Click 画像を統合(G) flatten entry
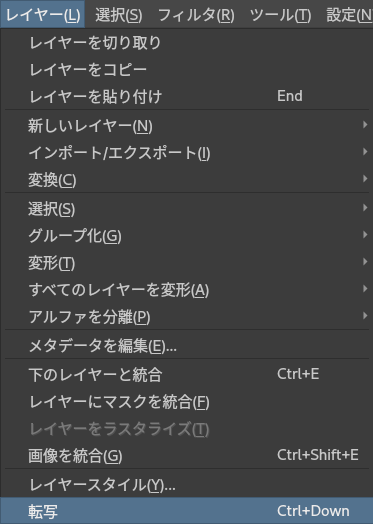The image size is (373, 524). click(187, 455)
